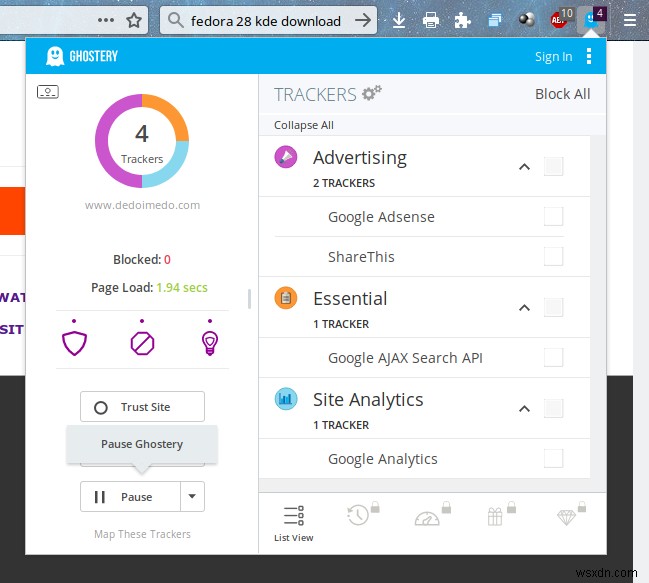Click the Advertising category icon
The width and height of the screenshot is (649, 583).
[x=286, y=157]
